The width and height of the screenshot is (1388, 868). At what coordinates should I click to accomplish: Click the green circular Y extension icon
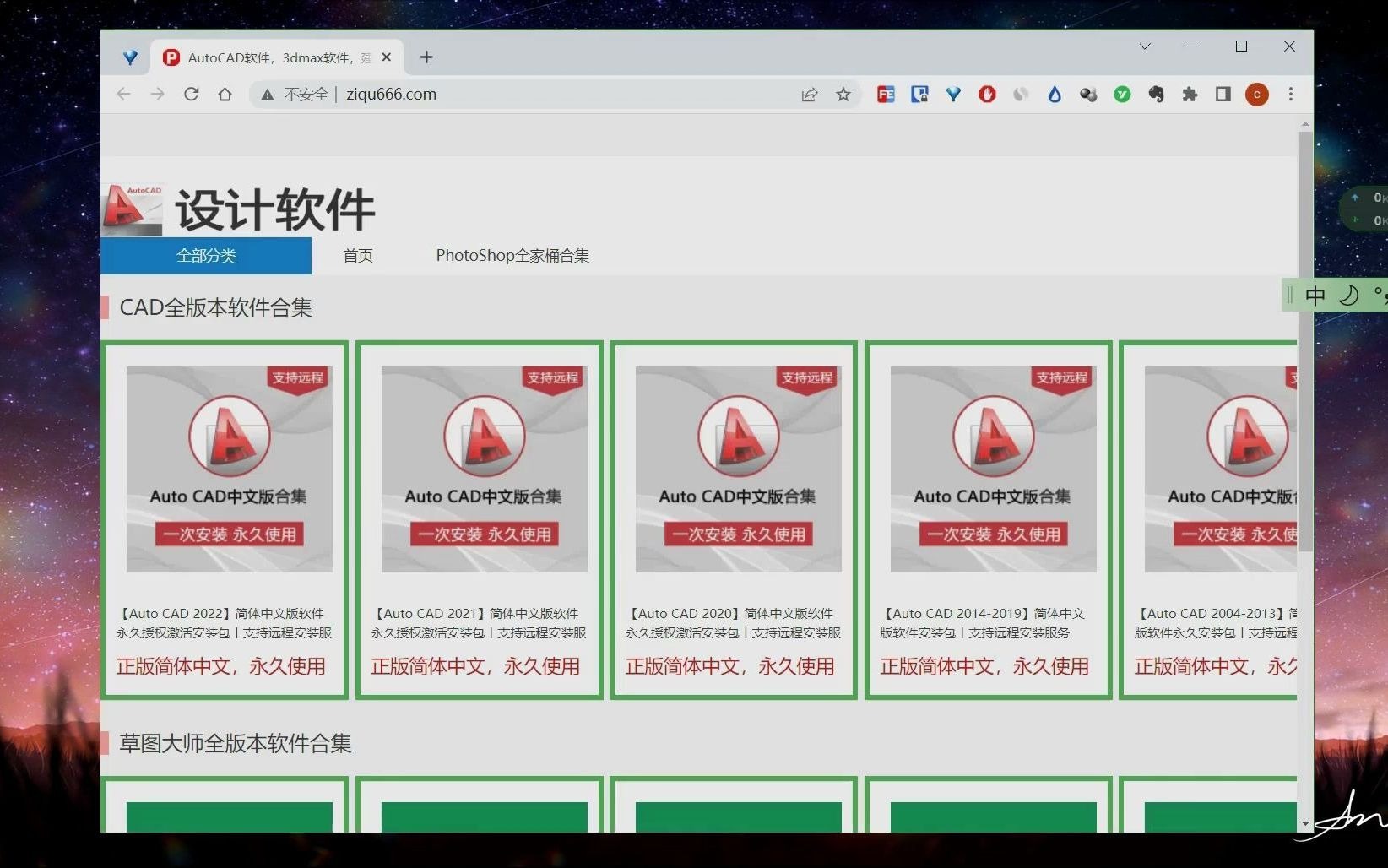point(1122,95)
